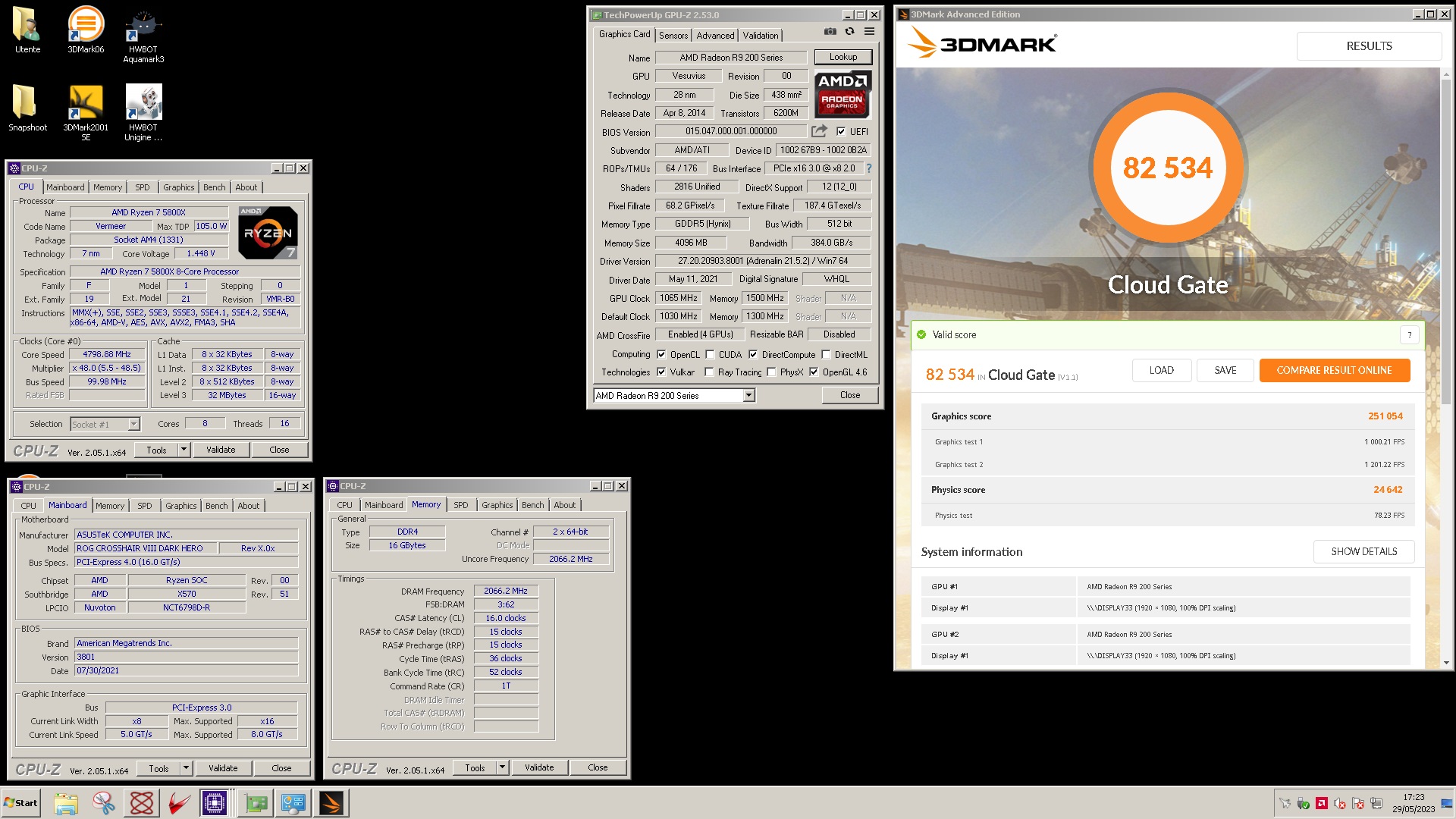Click red checkmark taskbar icon
The width and height of the screenshot is (1456, 819).
click(179, 803)
